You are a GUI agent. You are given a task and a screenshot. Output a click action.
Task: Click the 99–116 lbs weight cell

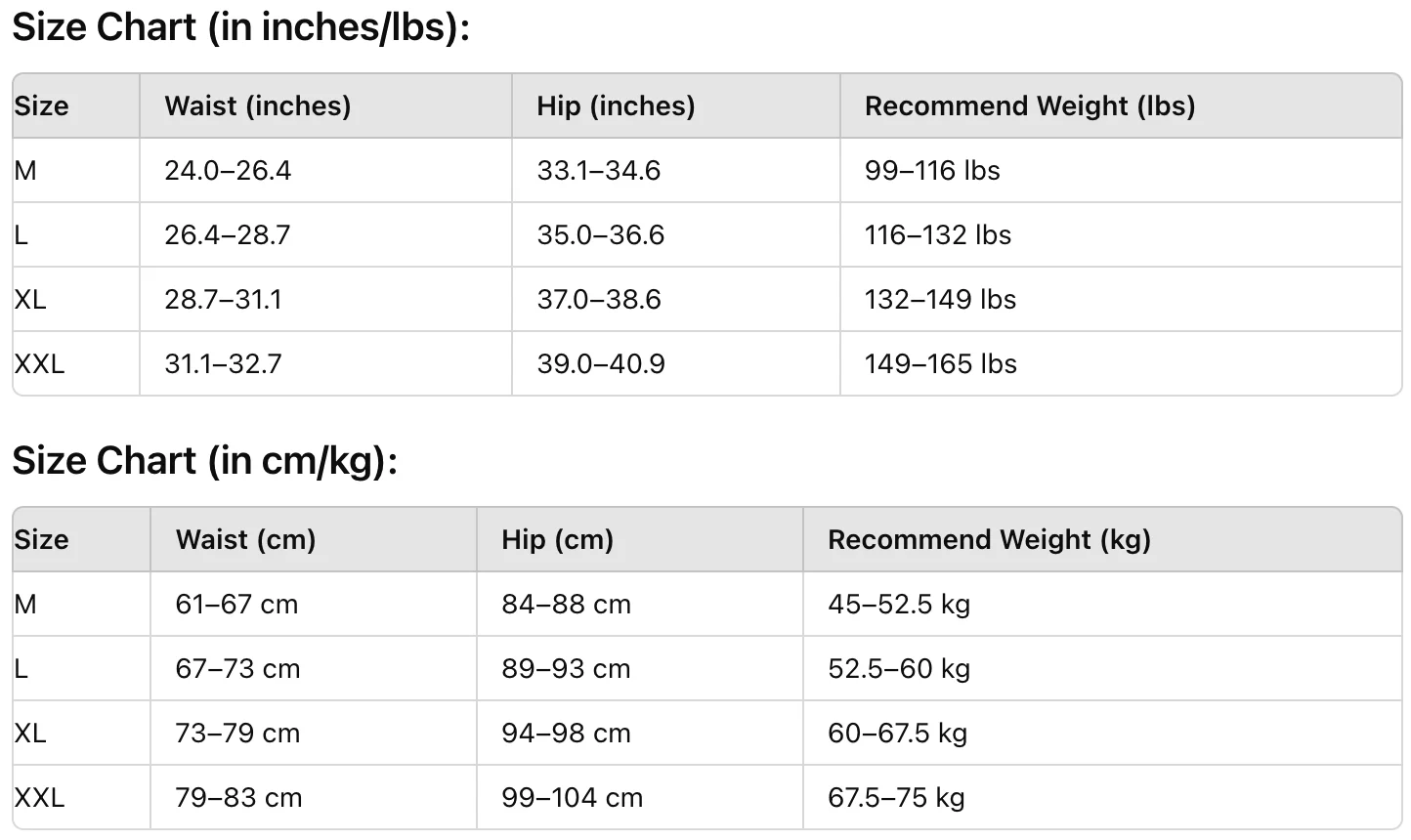coord(932,170)
